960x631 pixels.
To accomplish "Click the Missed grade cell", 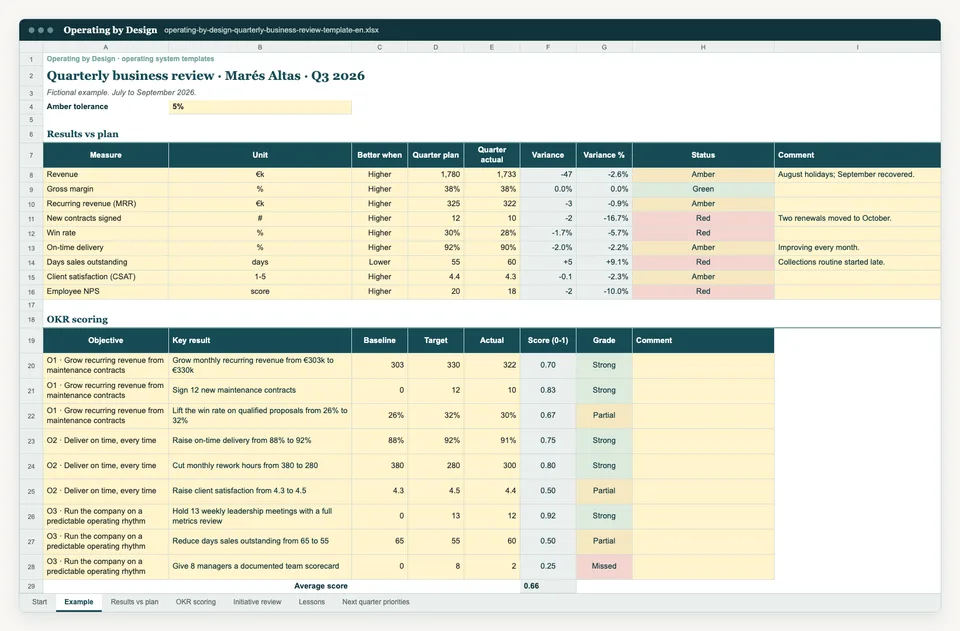I will pyautogui.click(x=604, y=566).
